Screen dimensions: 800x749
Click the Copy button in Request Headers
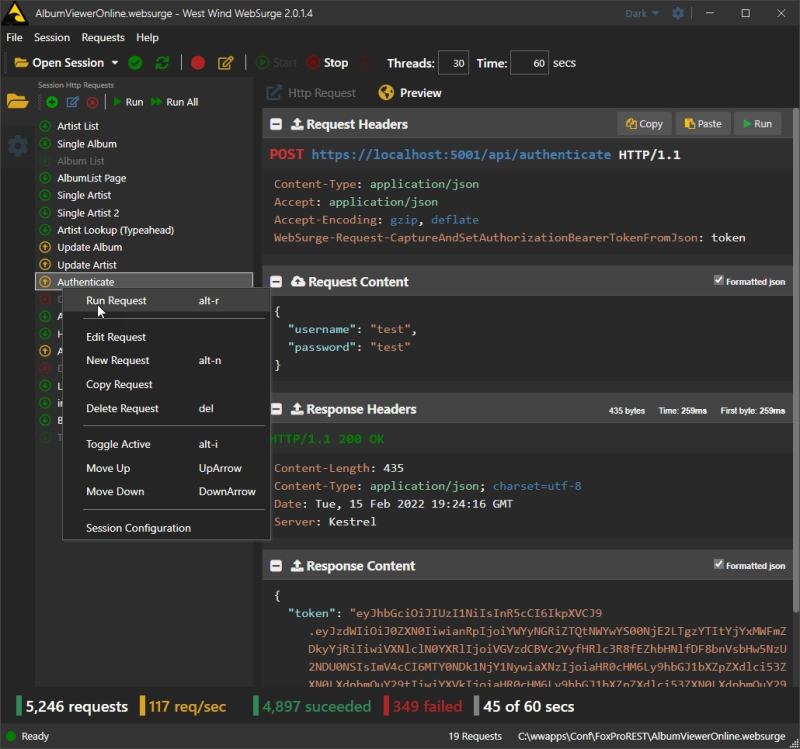coord(644,124)
